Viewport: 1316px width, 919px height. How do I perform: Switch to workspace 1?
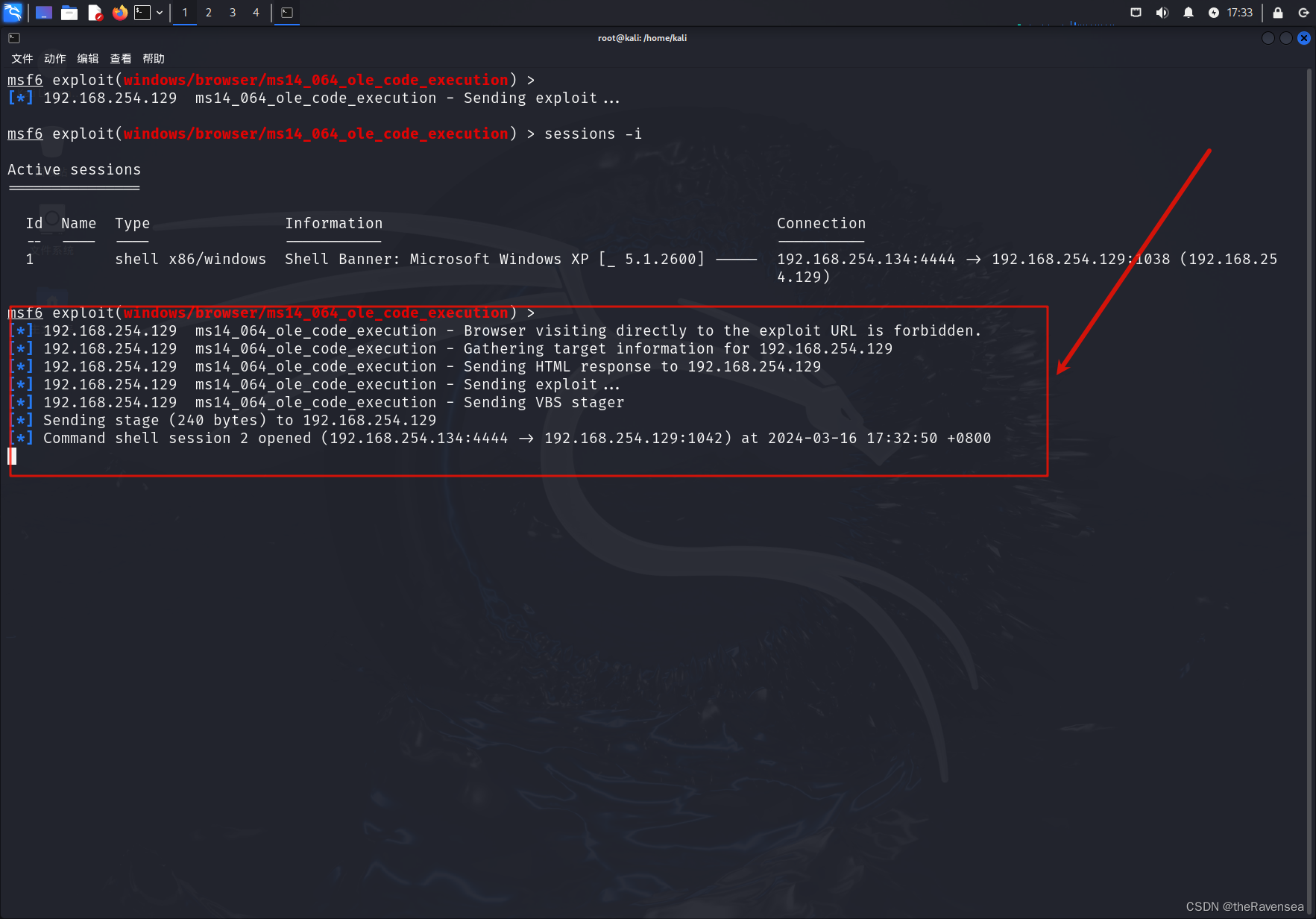point(185,13)
